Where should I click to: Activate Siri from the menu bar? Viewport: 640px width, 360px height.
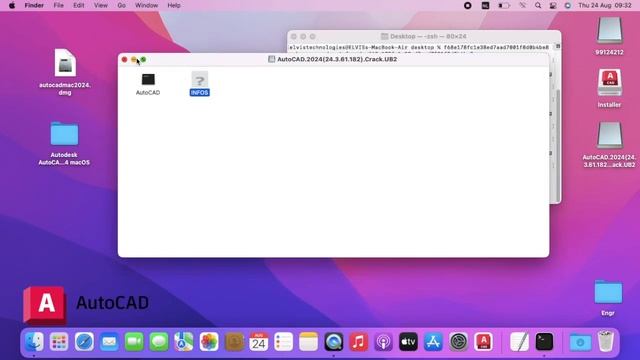(x=567, y=5)
